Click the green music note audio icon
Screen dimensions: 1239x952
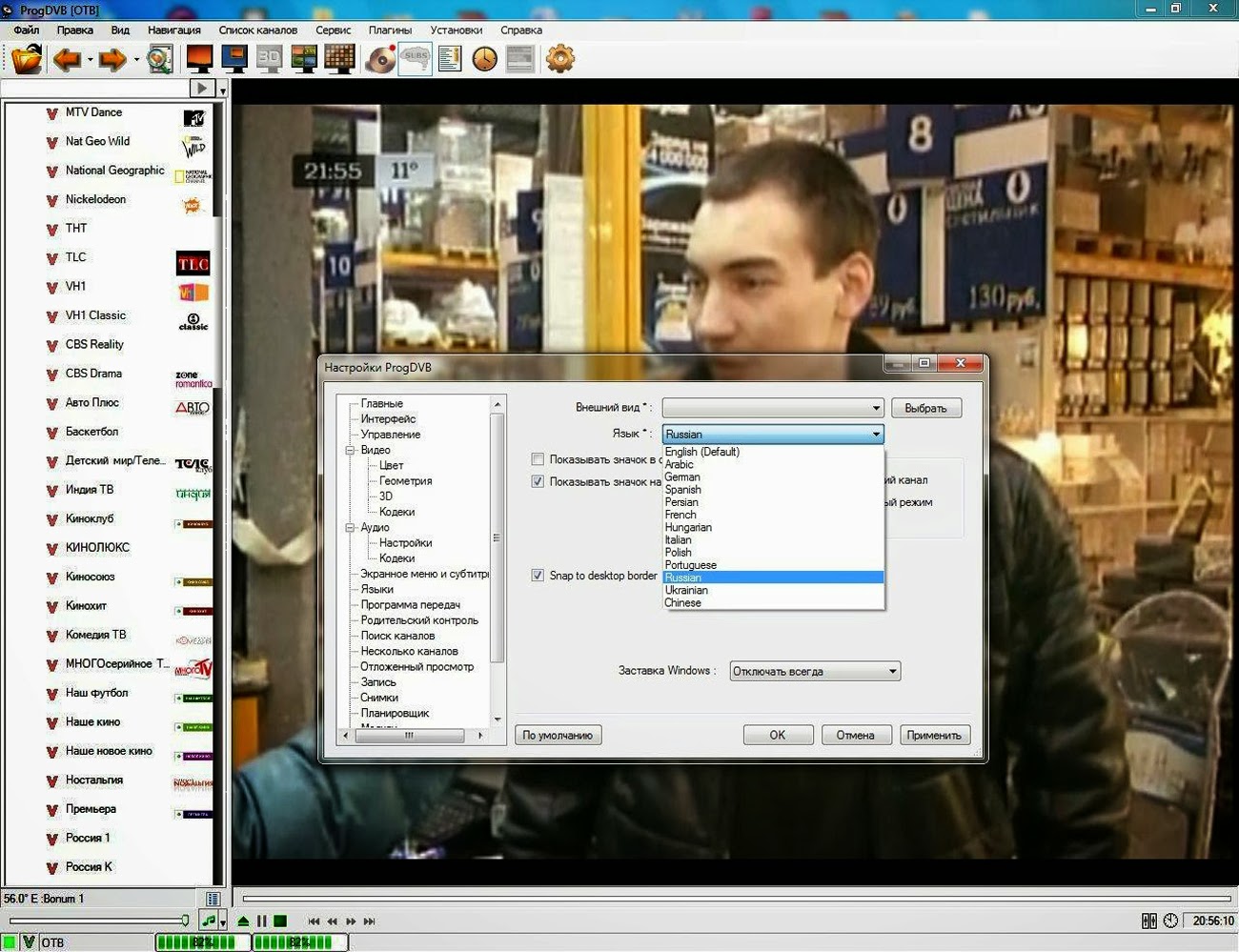pos(209,921)
